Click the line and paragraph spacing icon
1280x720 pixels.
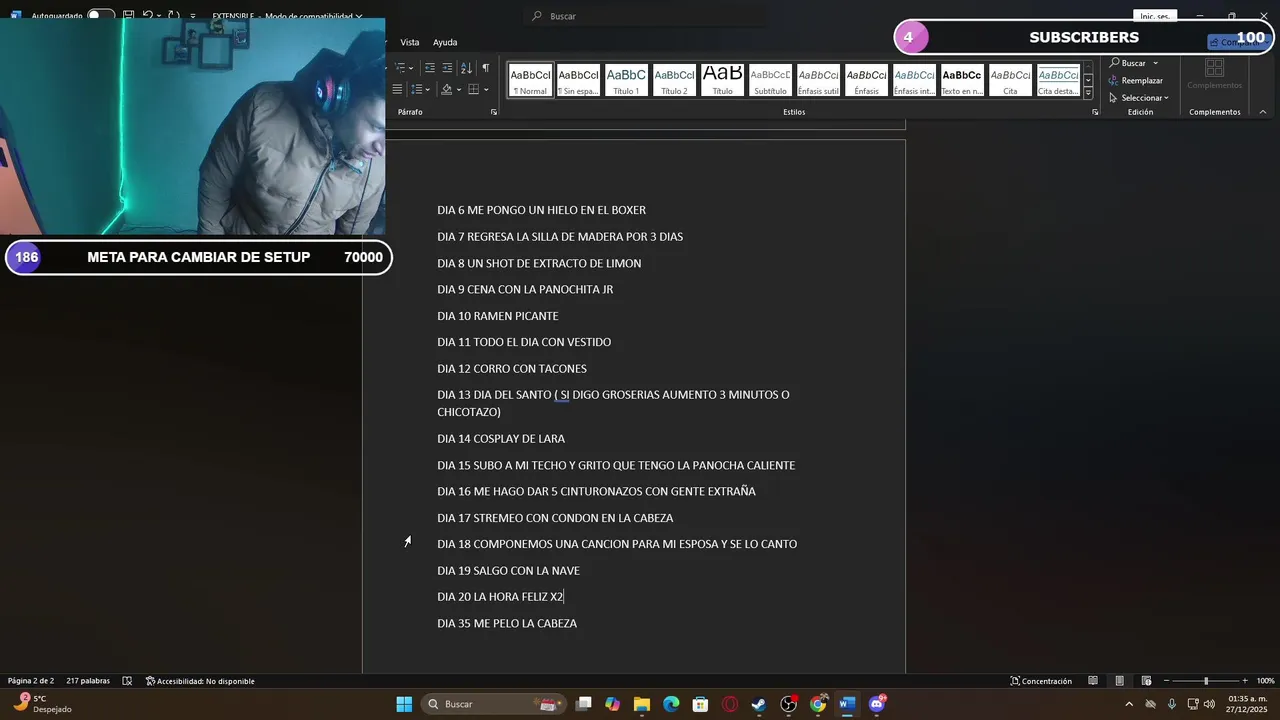[x=417, y=90]
